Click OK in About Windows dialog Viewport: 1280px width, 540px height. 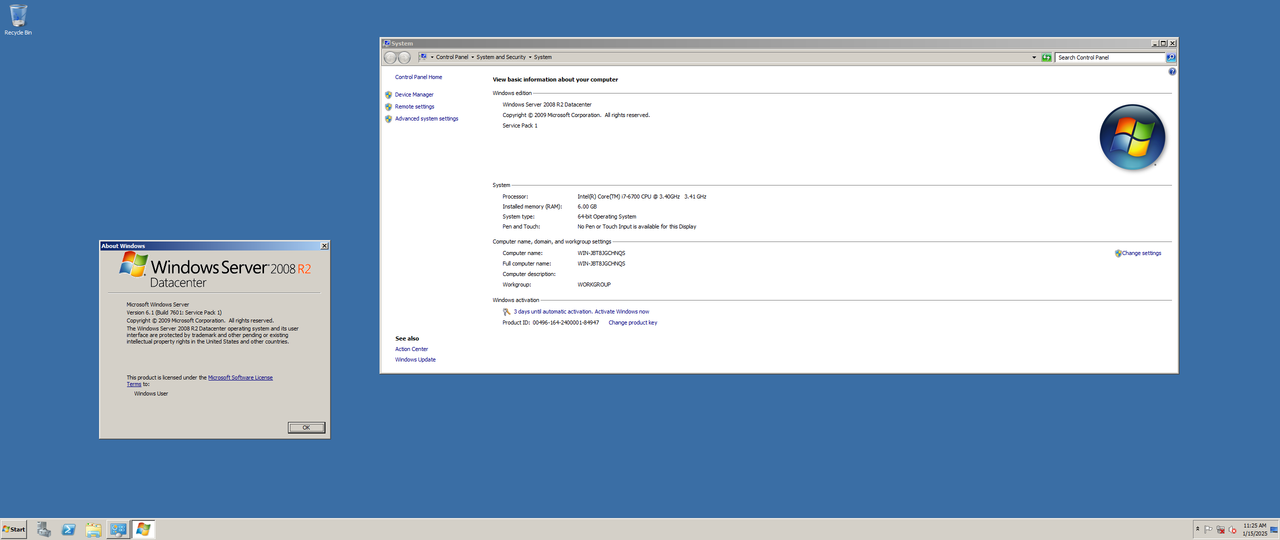pyautogui.click(x=306, y=427)
